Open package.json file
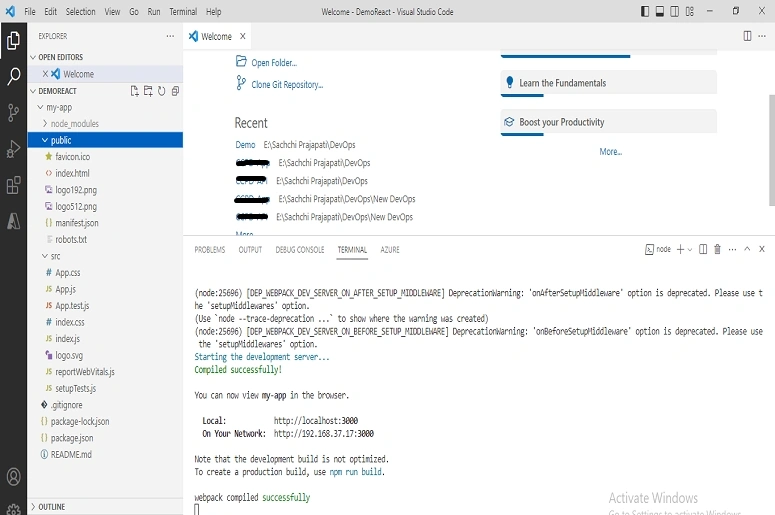 tap(72, 438)
